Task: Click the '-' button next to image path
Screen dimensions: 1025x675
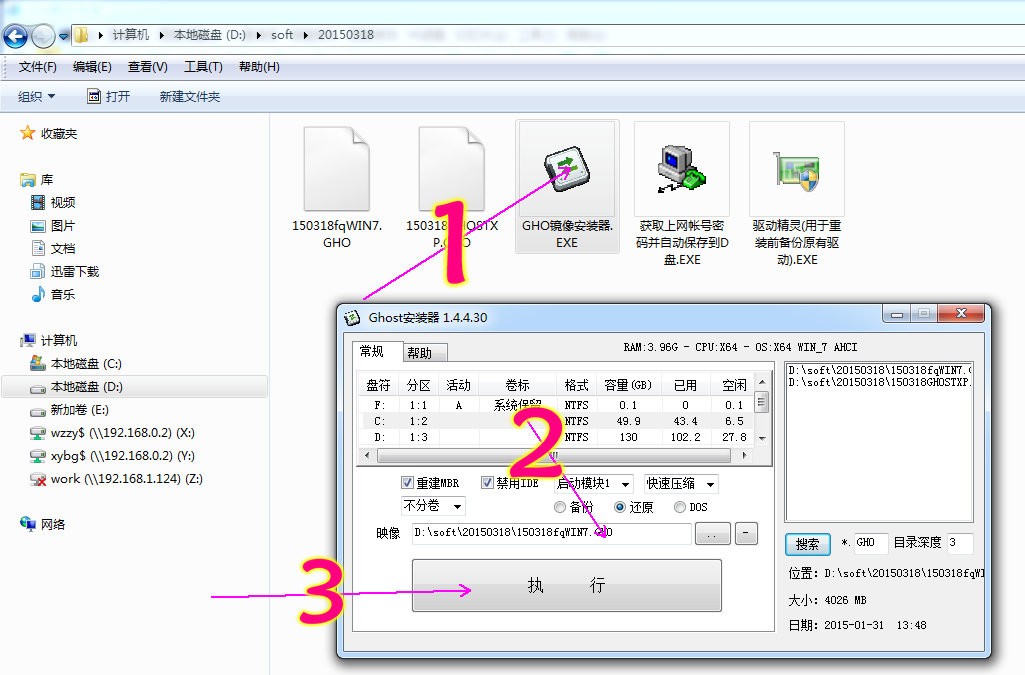Action: [747, 533]
